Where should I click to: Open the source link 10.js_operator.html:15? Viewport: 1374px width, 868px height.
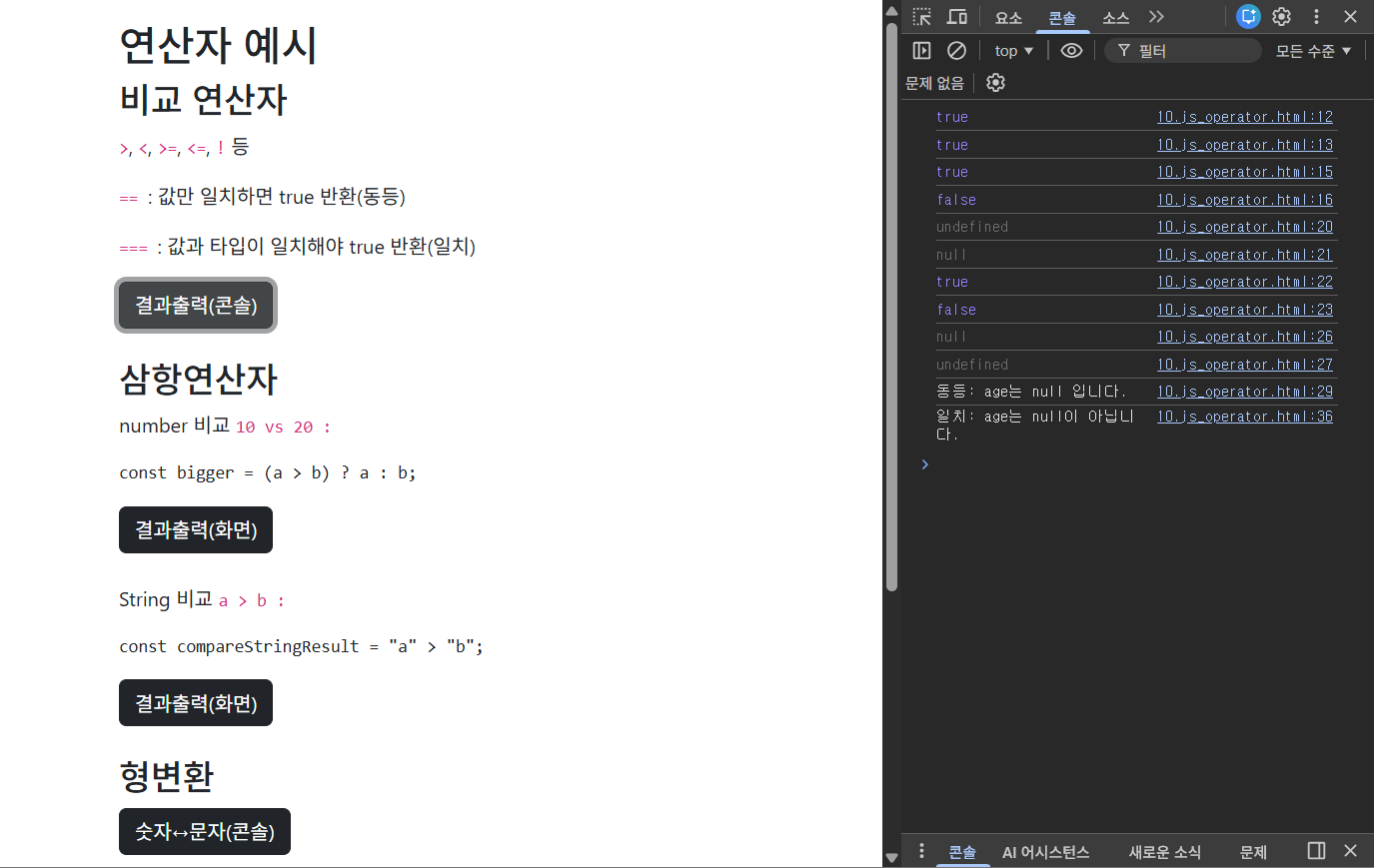1245,172
